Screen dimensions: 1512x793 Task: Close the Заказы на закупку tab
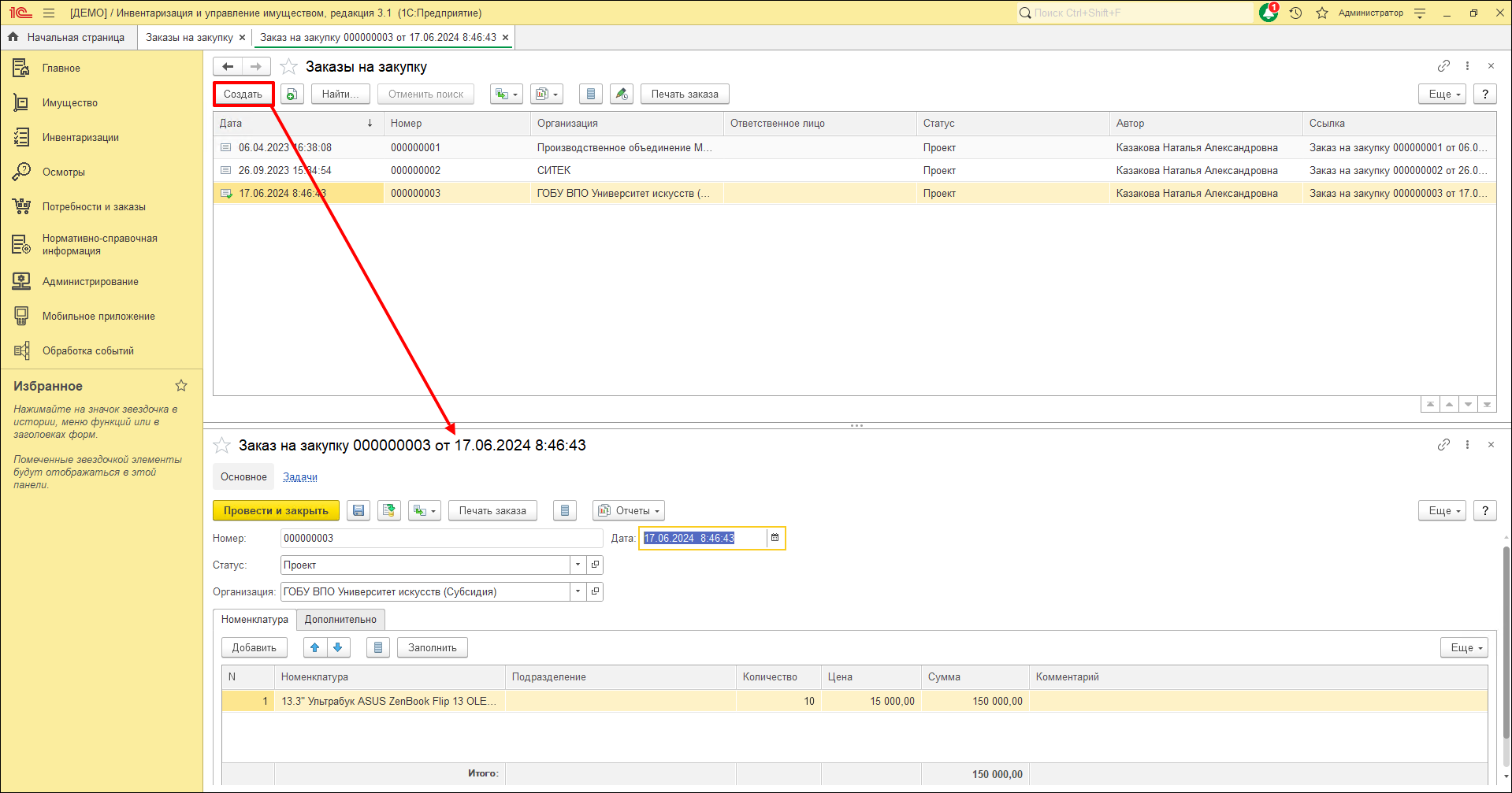click(242, 37)
